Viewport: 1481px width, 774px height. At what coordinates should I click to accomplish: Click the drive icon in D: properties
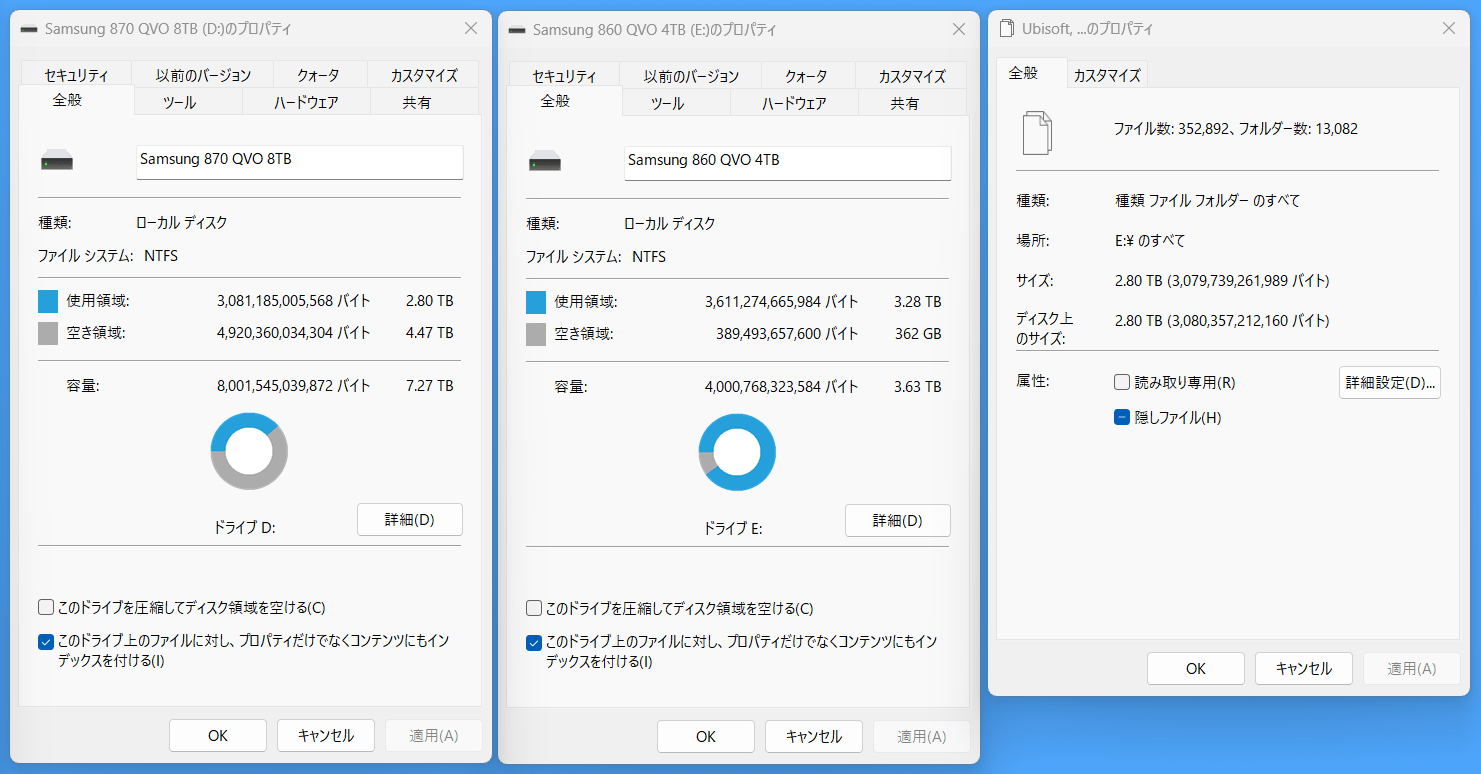(x=57, y=161)
